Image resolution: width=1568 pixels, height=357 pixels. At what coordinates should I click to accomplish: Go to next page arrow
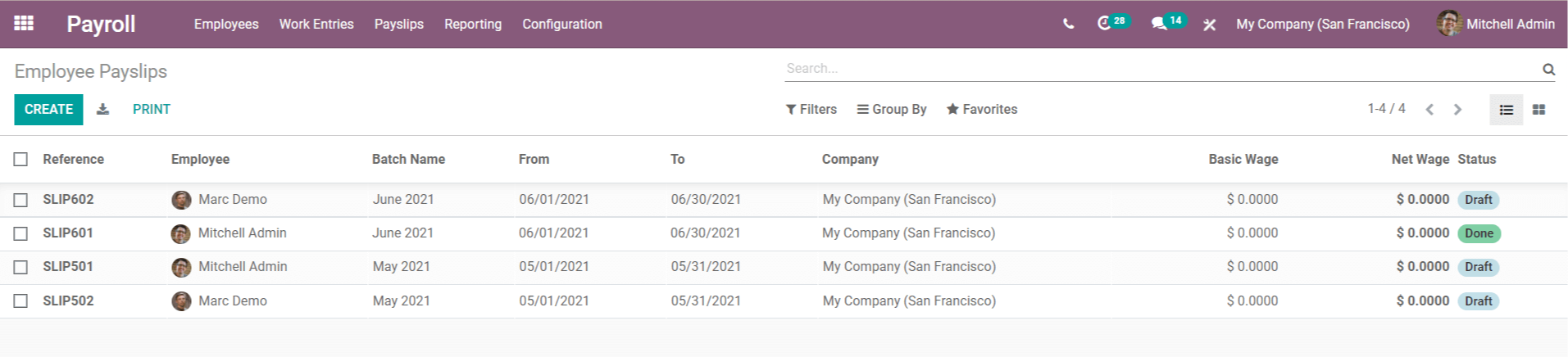pyautogui.click(x=1457, y=110)
